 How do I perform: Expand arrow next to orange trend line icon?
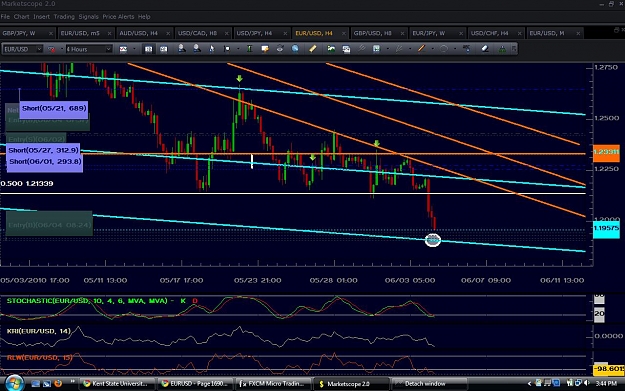[x=432, y=49]
